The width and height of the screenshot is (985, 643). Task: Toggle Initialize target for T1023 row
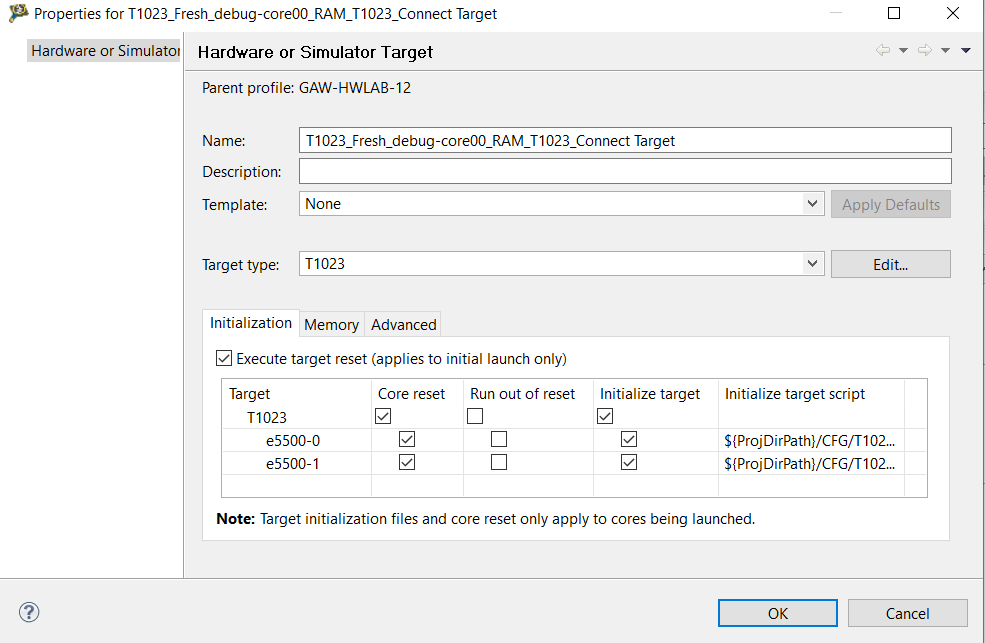click(x=606, y=416)
